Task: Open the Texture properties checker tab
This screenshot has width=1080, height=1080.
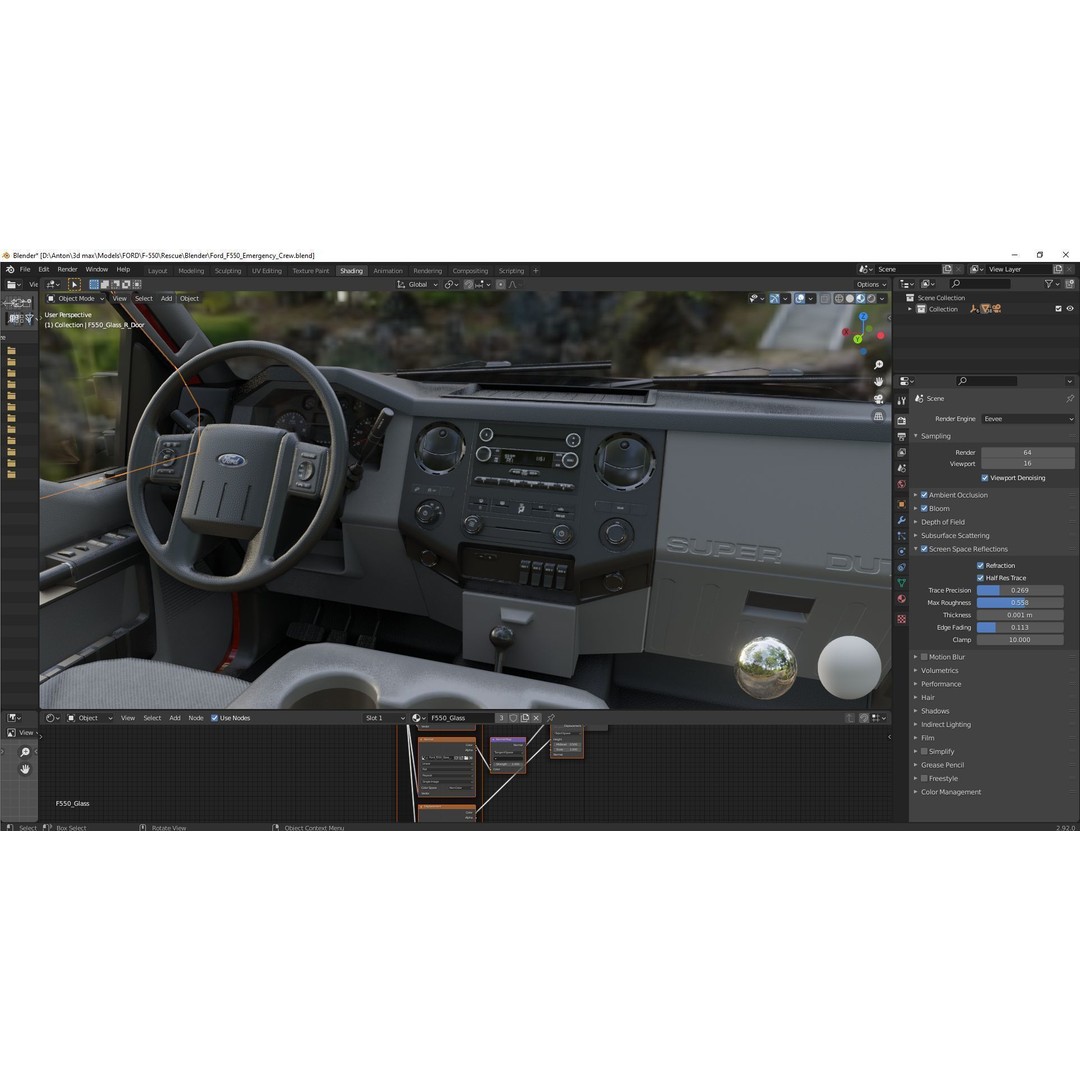Action: pyautogui.click(x=901, y=619)
